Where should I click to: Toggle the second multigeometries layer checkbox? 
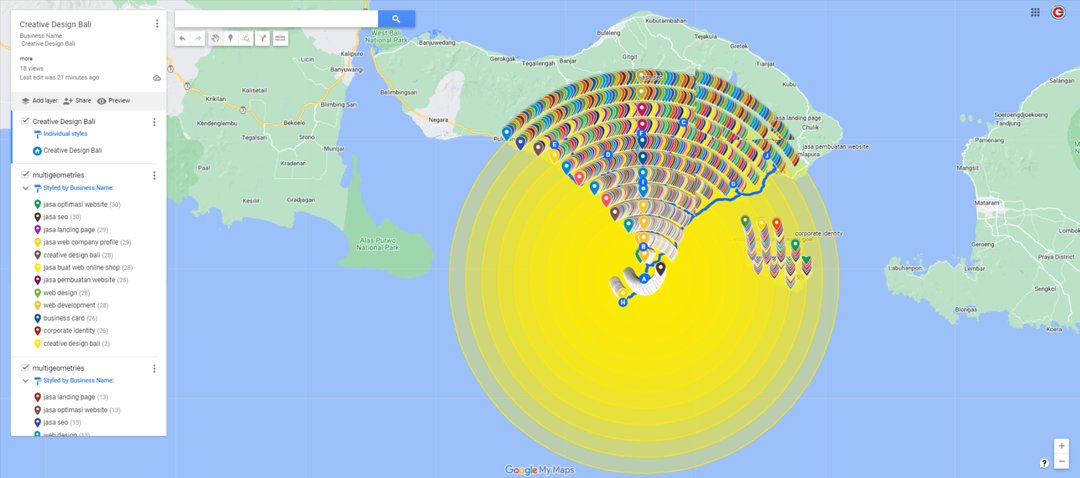tap(25, 368)
